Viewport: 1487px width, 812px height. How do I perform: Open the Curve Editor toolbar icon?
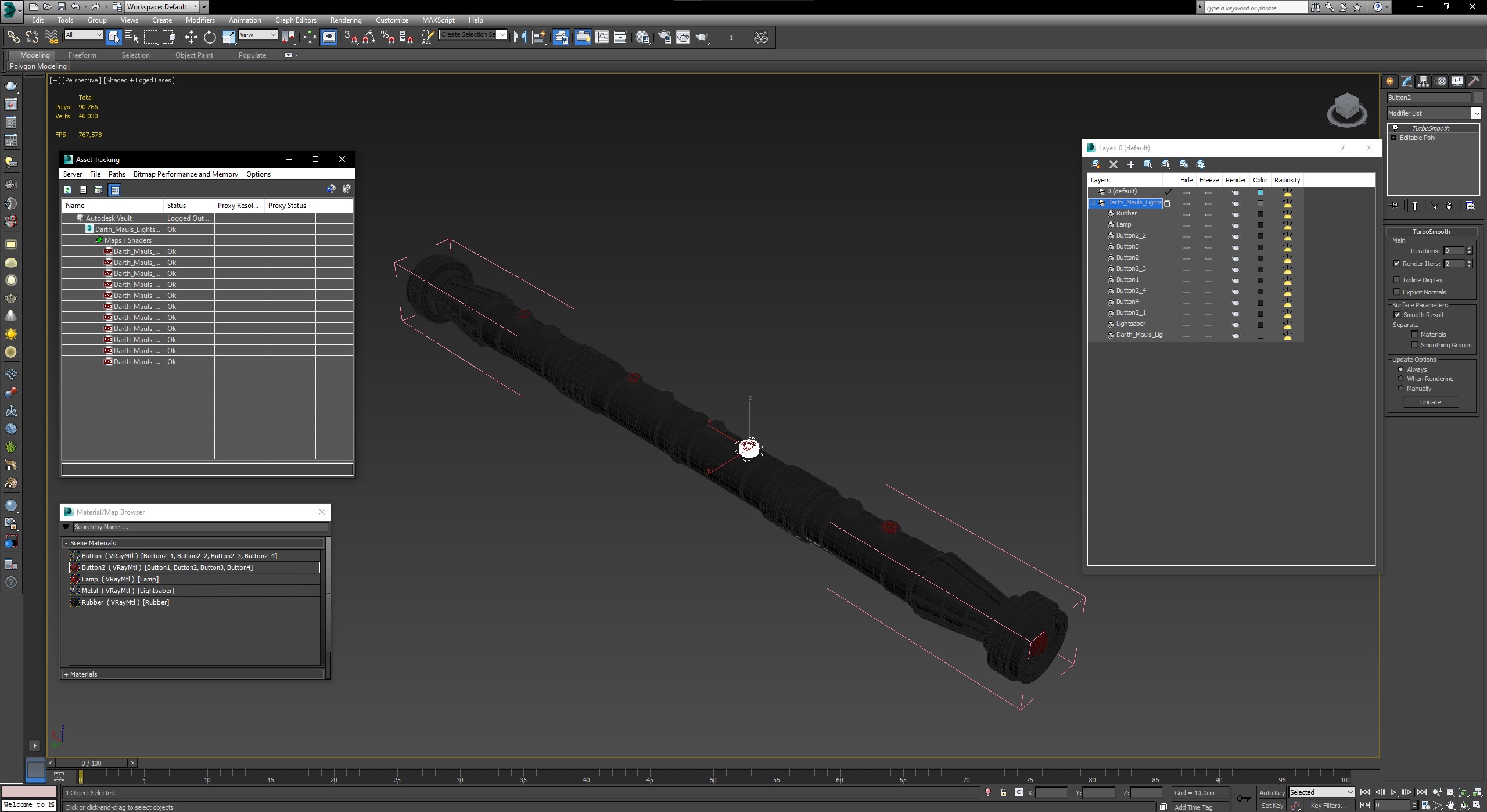point(602,37)
